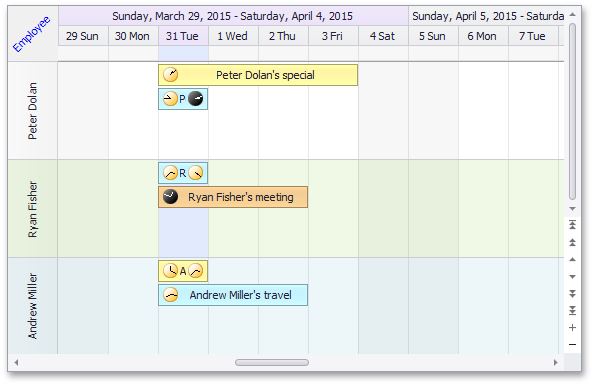Screen dimensions: 595x387
Task: Go to previous resource using the single up arrow
Action: [x=573, y=260]
